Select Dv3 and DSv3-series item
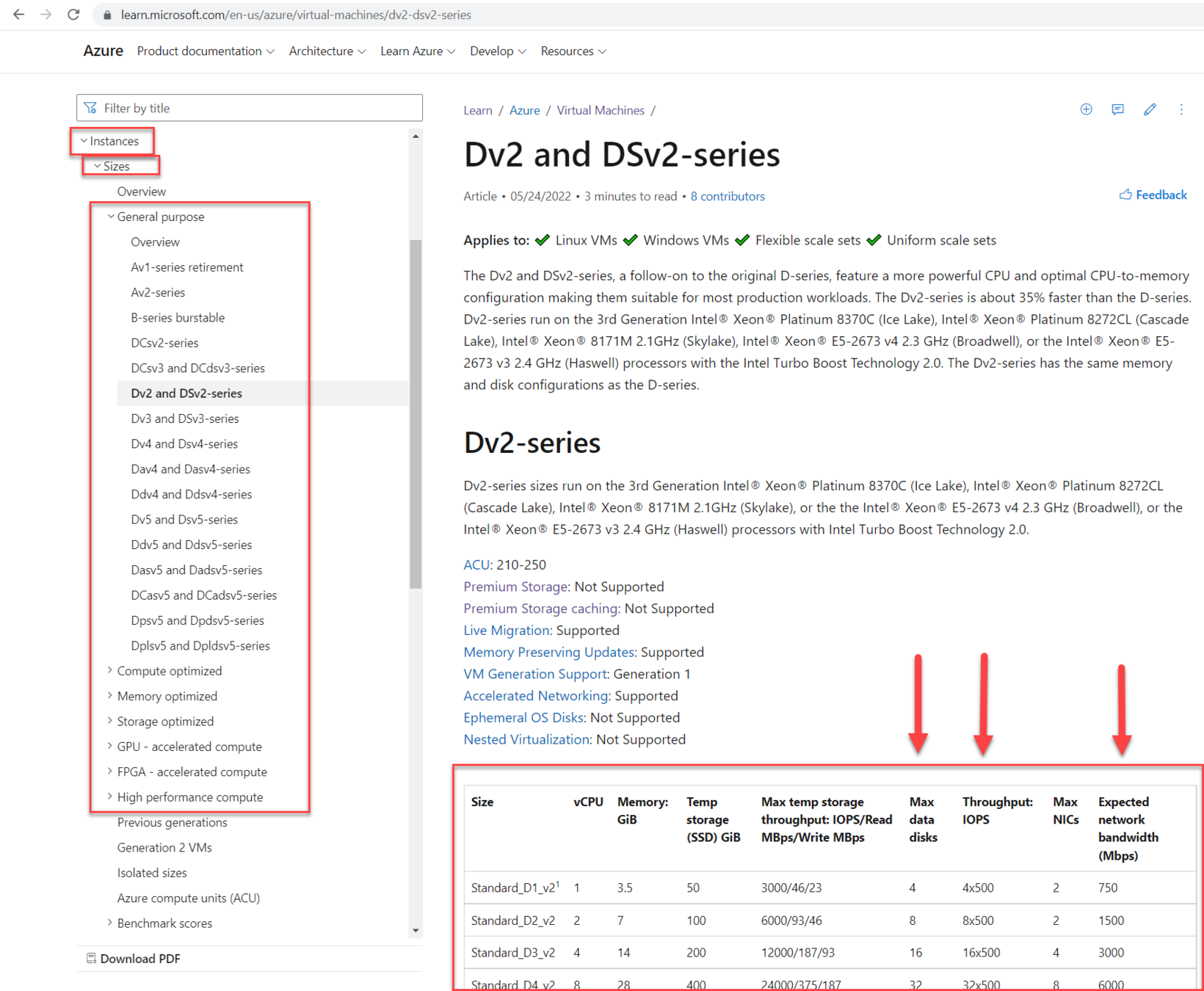This screenshot has width=1204, height=991. coord(185,418)
